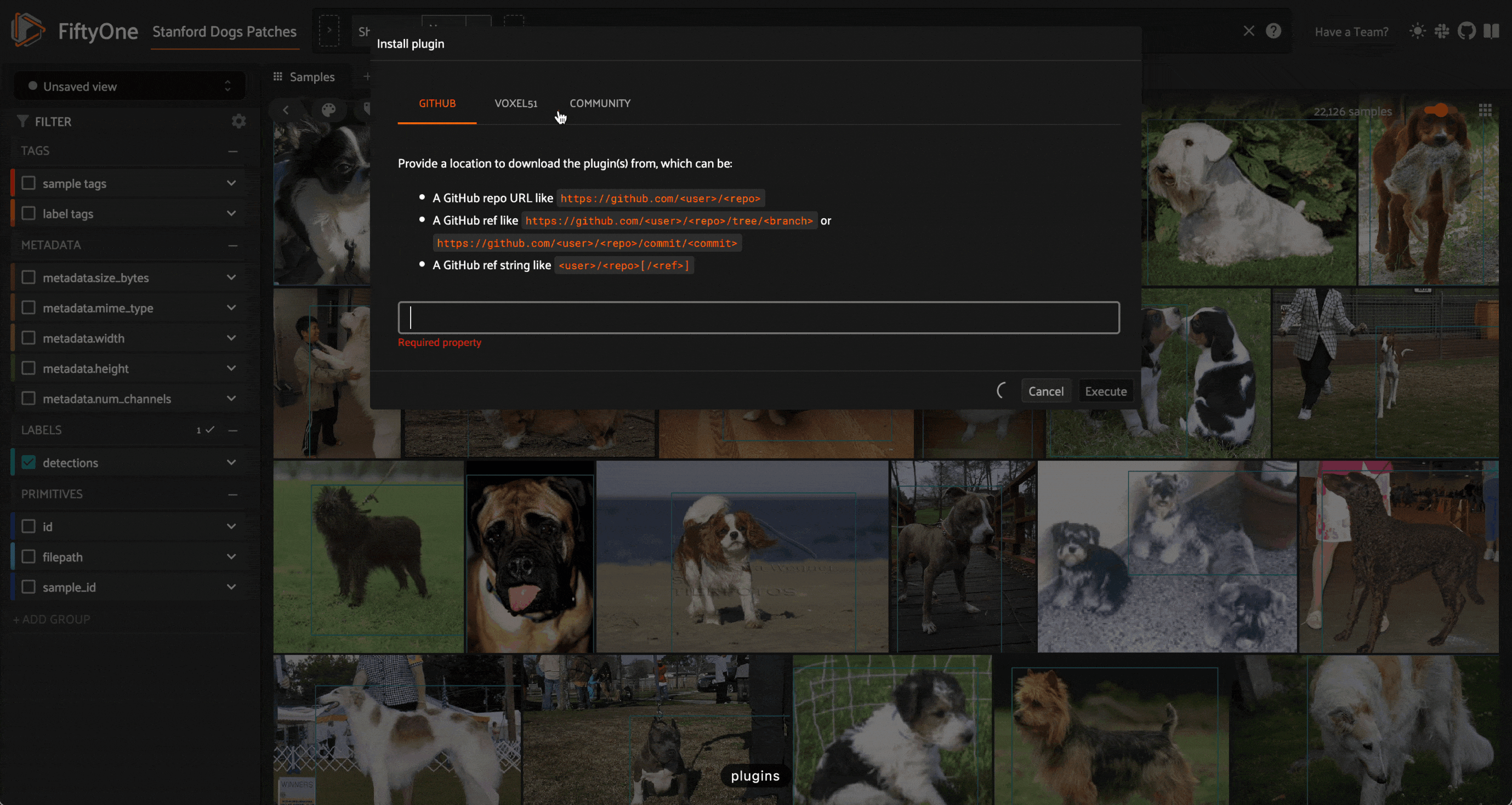Switch to the VOXEL51 tab
Viewport: 1512px width, 805px height.
(515, 103)
